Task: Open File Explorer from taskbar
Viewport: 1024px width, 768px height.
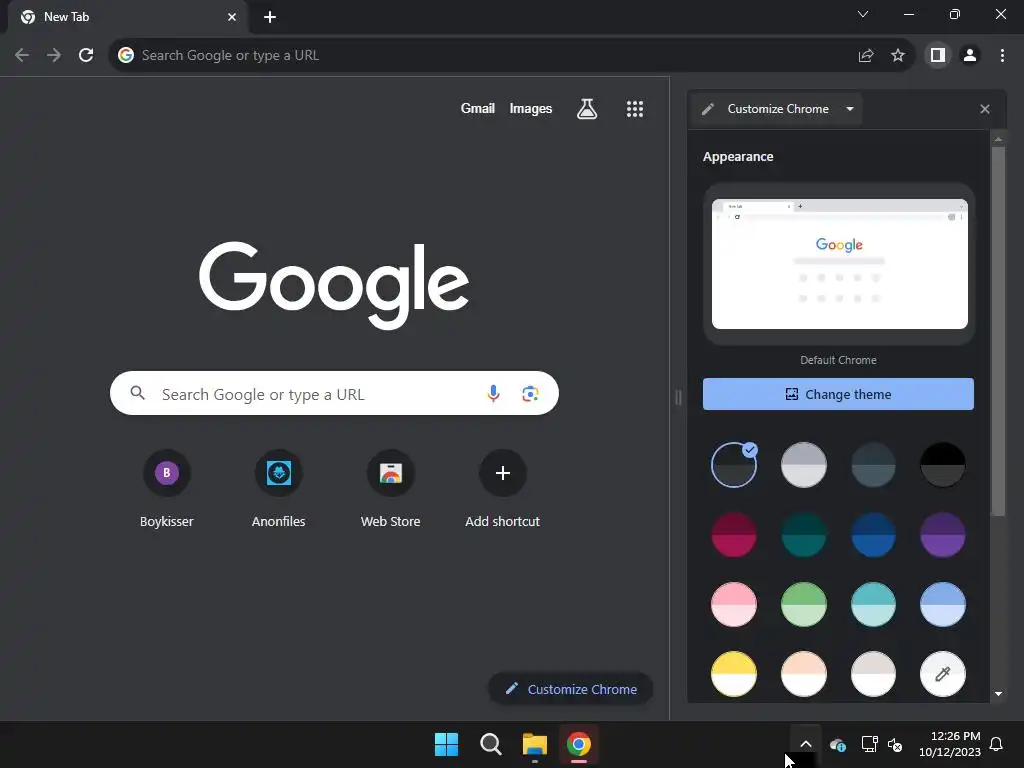Action: click(535, 744)
